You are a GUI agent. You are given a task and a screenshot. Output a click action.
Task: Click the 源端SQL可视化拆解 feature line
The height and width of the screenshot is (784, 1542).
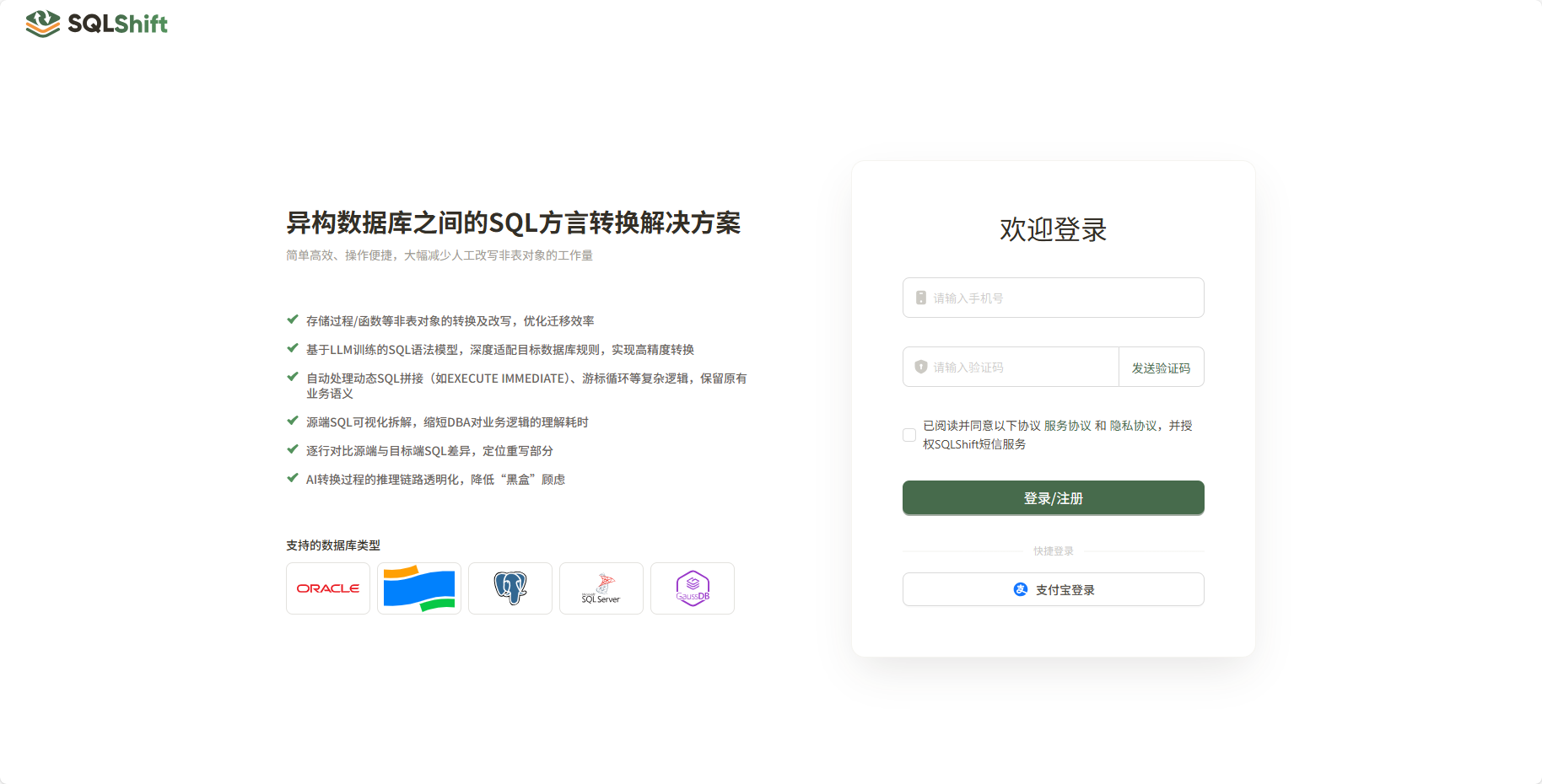pyautogui.click(x=447, y=422)
